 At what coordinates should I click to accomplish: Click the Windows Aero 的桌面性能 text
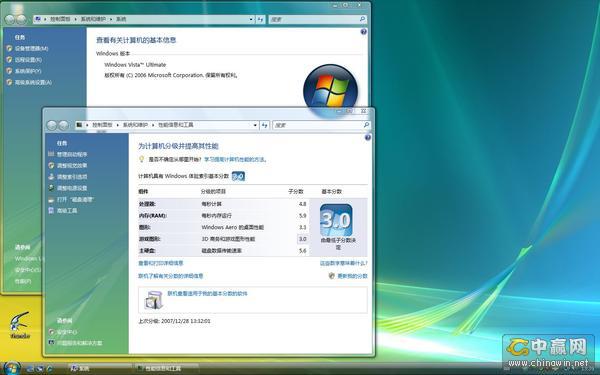click(232, 227)
